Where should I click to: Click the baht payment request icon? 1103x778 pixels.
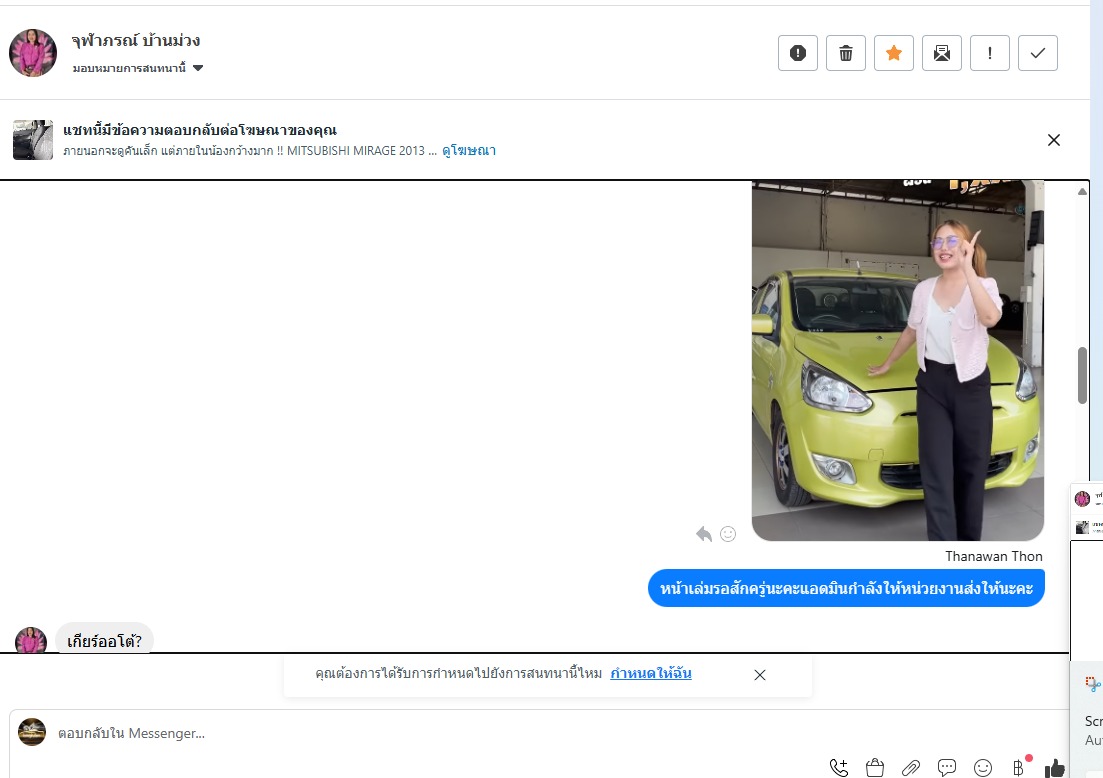point(1019,768)
